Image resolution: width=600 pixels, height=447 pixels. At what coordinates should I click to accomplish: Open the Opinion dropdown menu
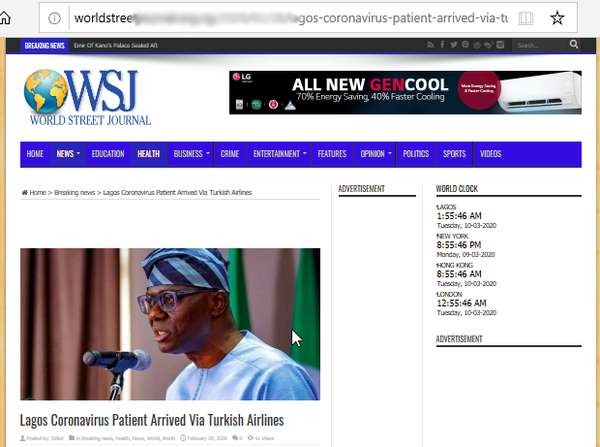point(375,154)
